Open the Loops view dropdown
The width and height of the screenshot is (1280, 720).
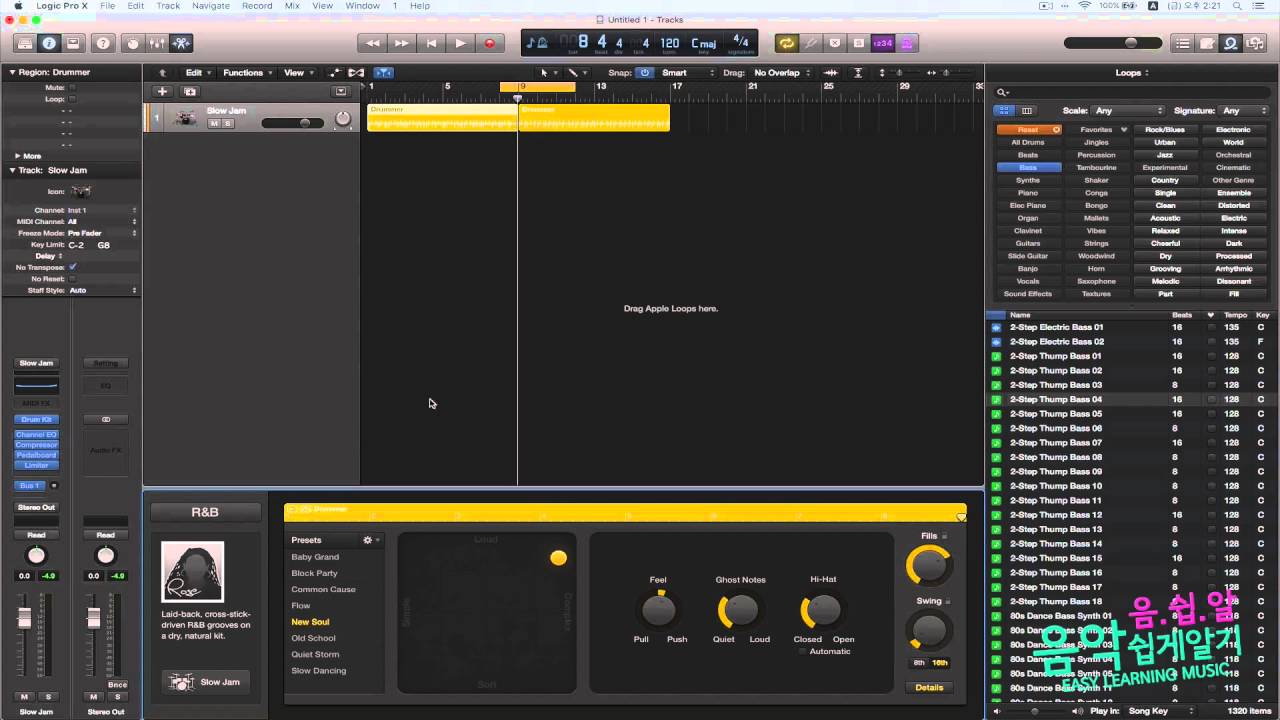coord(1132,73)
